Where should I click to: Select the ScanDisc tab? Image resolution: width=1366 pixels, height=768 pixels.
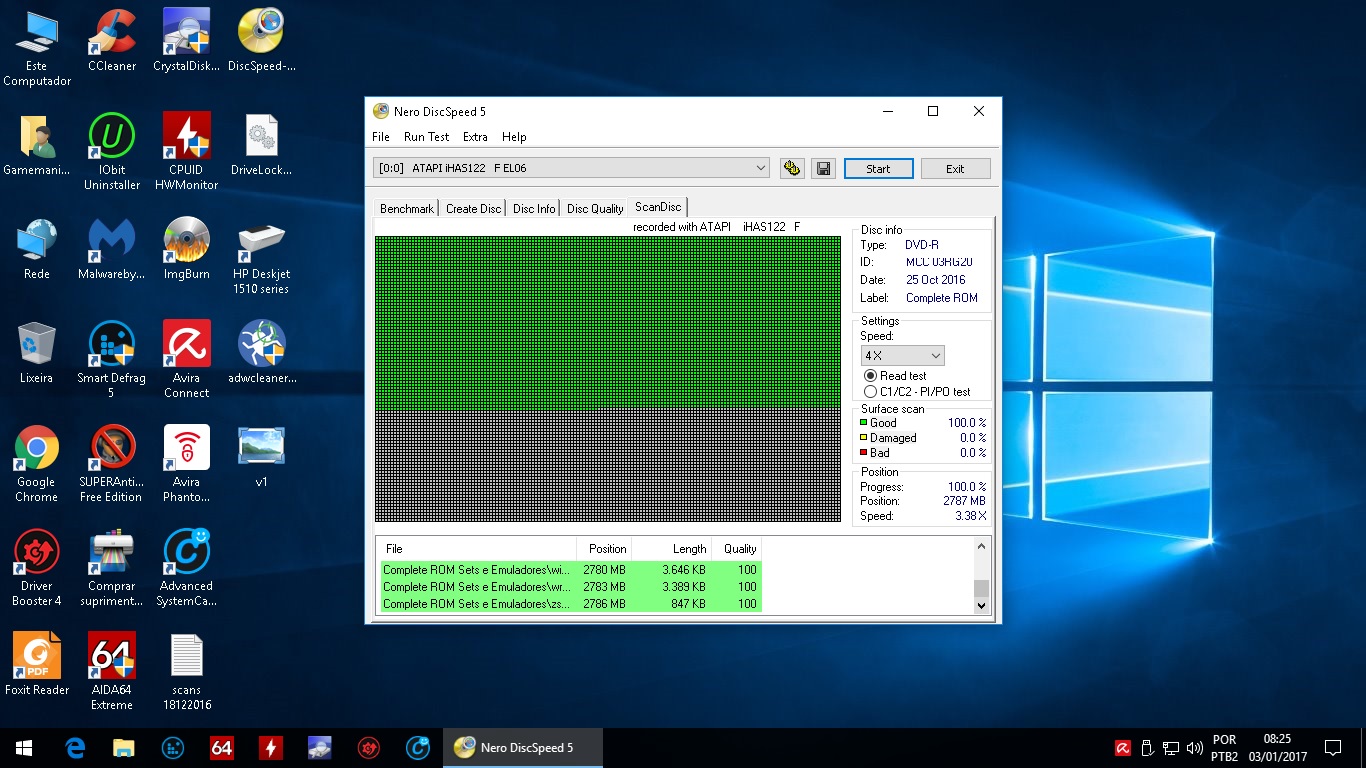tap(658, 207)
